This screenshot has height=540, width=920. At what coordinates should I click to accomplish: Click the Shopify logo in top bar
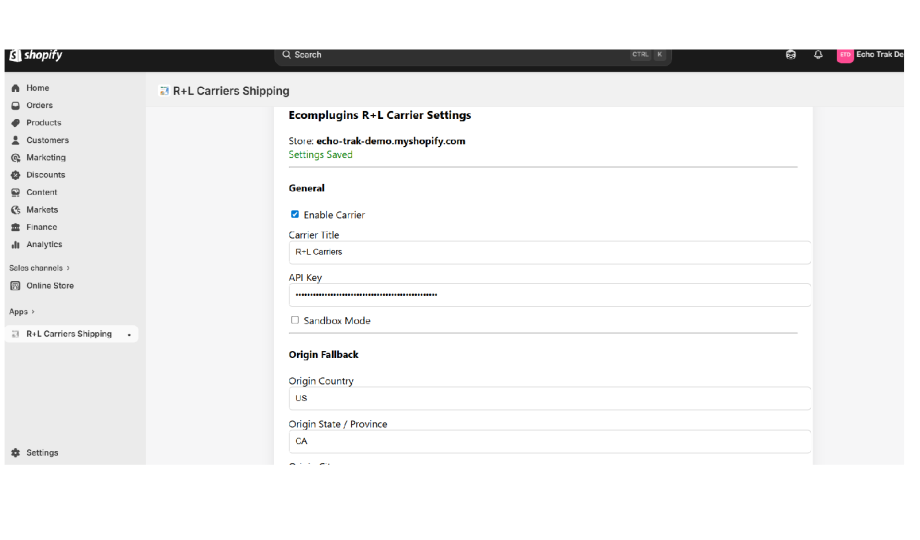point(35,56)
